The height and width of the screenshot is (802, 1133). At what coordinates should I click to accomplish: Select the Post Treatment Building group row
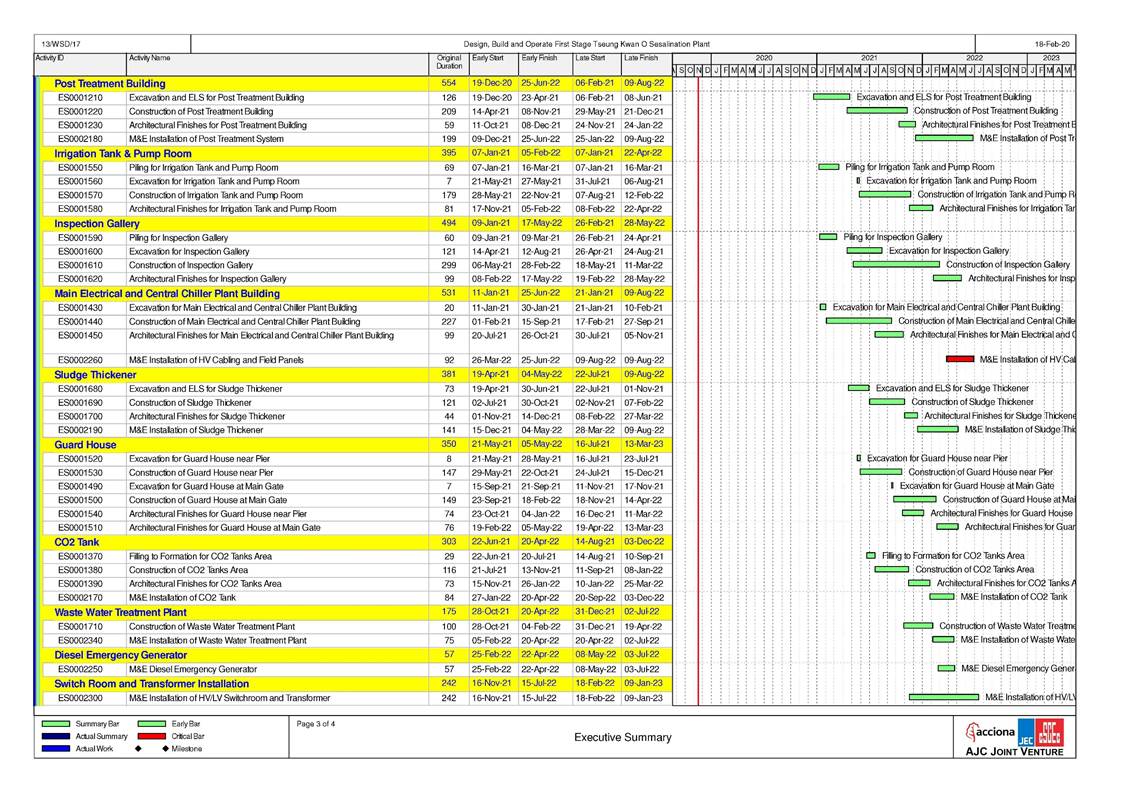click(x=110, y=84)
